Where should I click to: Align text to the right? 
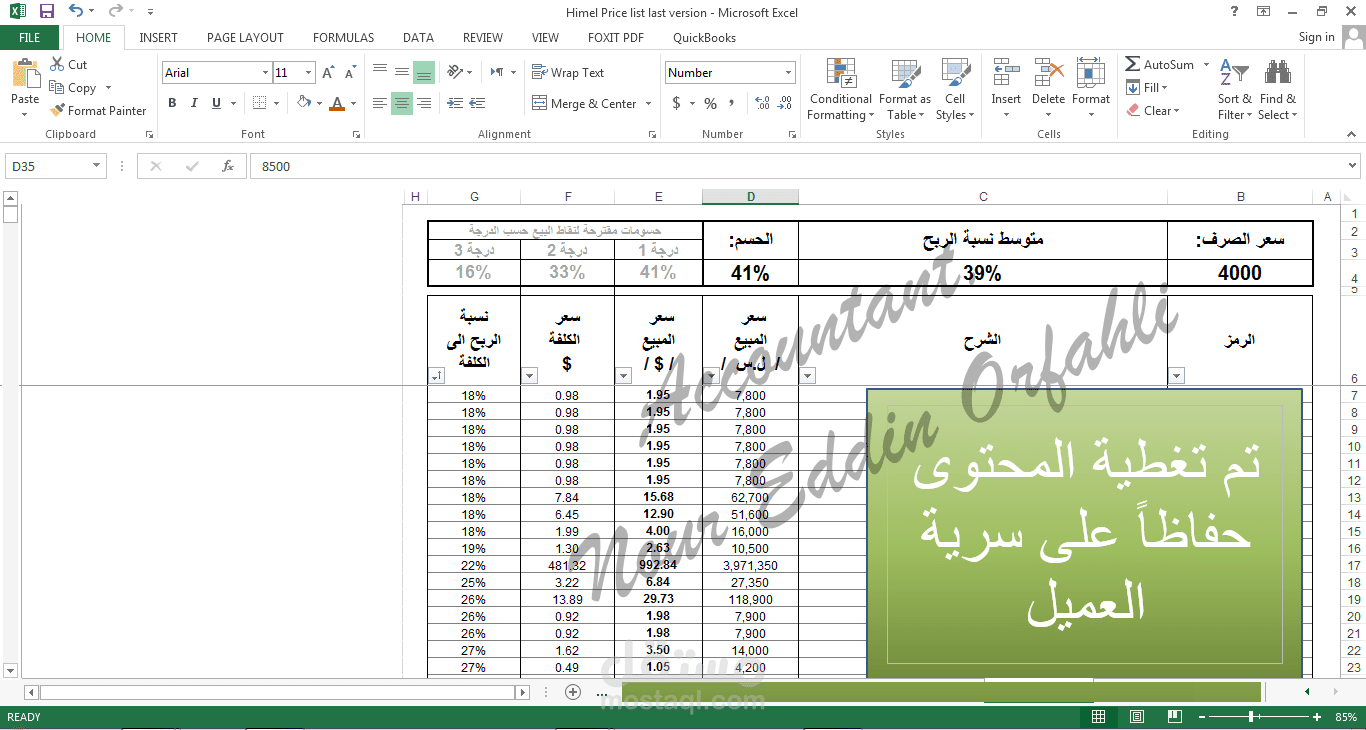click(x=424, y=103)
